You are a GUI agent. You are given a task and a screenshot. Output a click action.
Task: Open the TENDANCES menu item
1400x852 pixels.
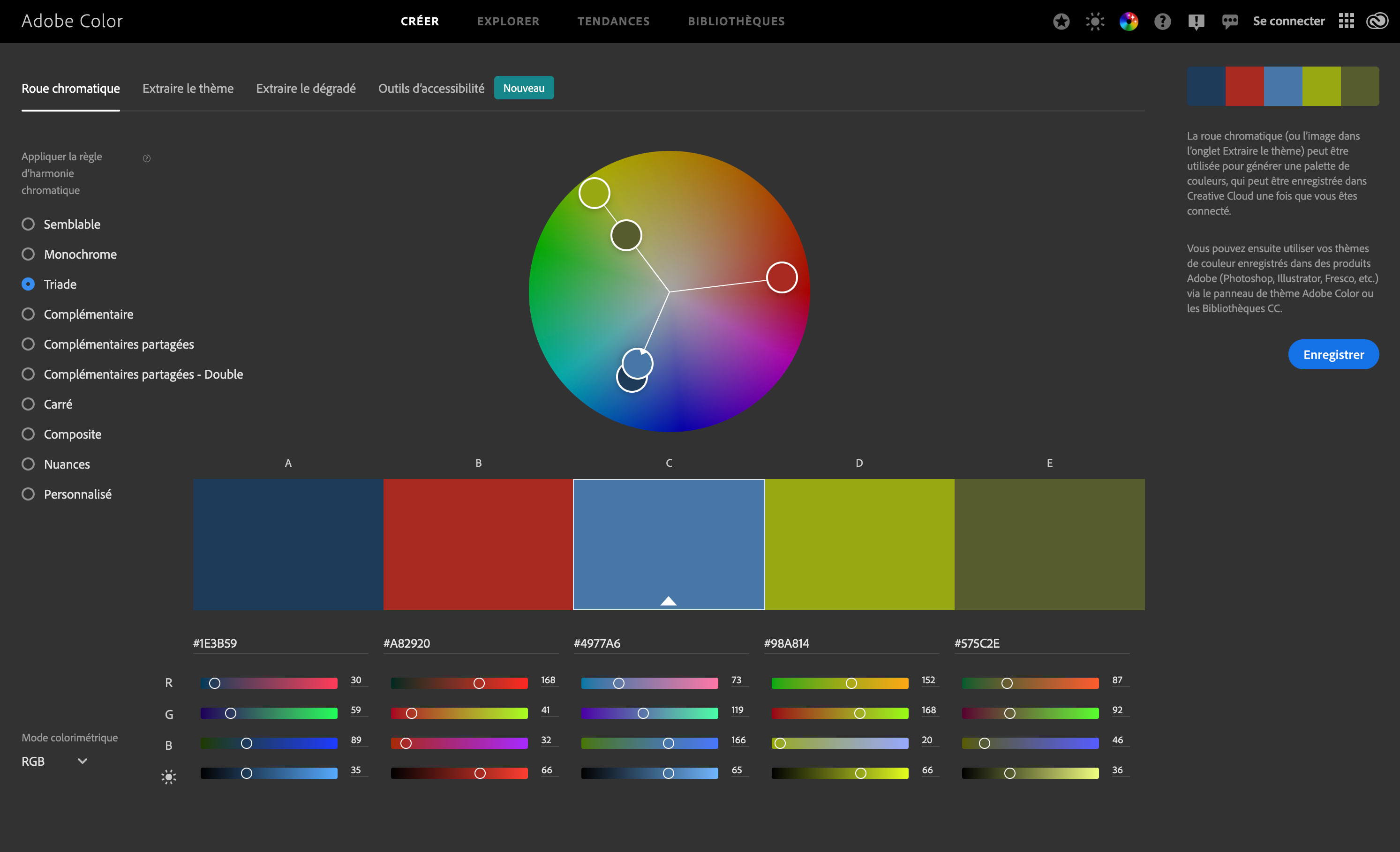pyautogui.click(x=614, y=21)
